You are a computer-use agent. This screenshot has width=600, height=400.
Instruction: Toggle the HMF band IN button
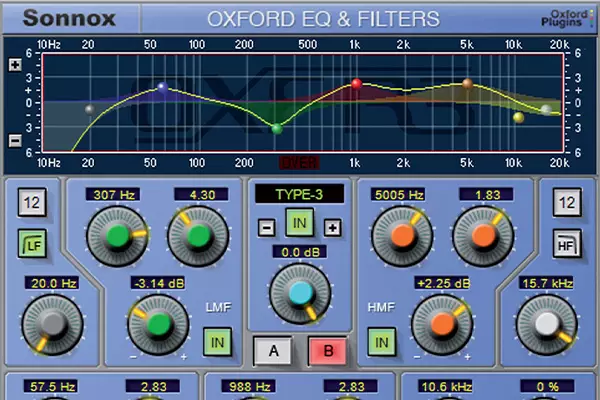point(381,342)
